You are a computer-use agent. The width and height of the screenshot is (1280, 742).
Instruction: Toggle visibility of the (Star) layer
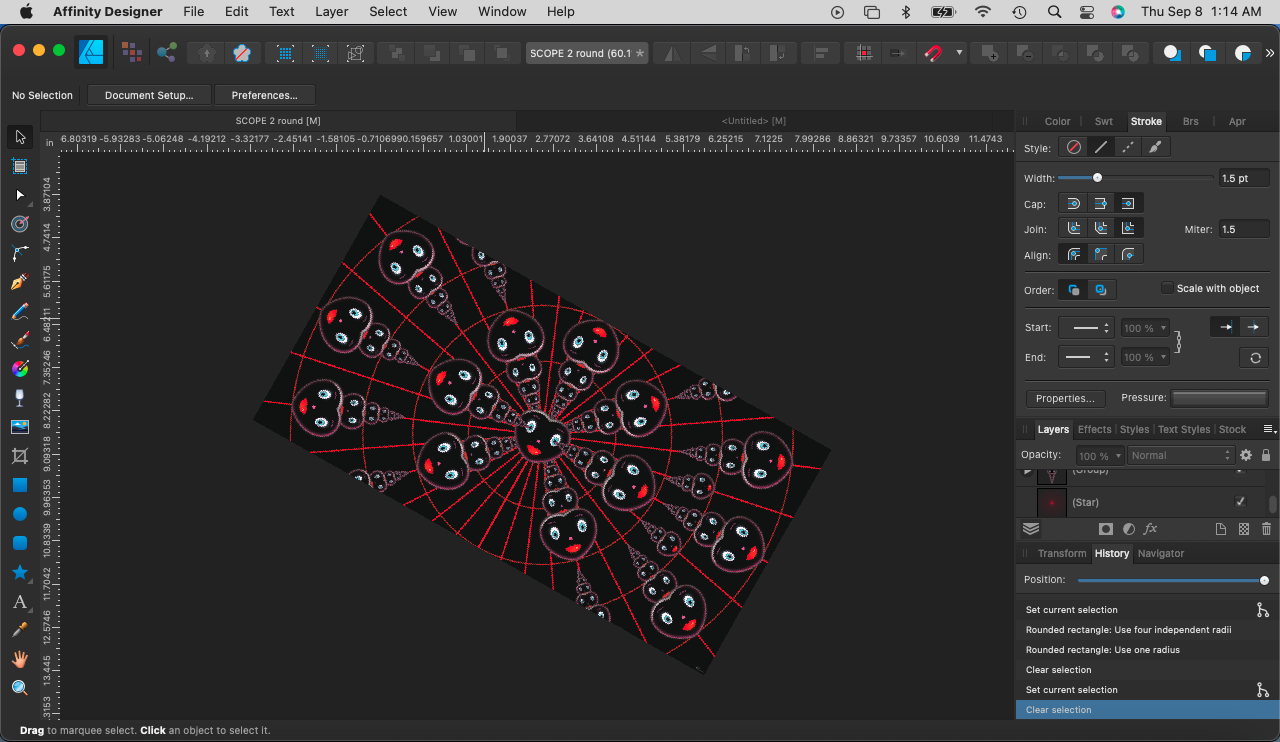[1241, 502]
